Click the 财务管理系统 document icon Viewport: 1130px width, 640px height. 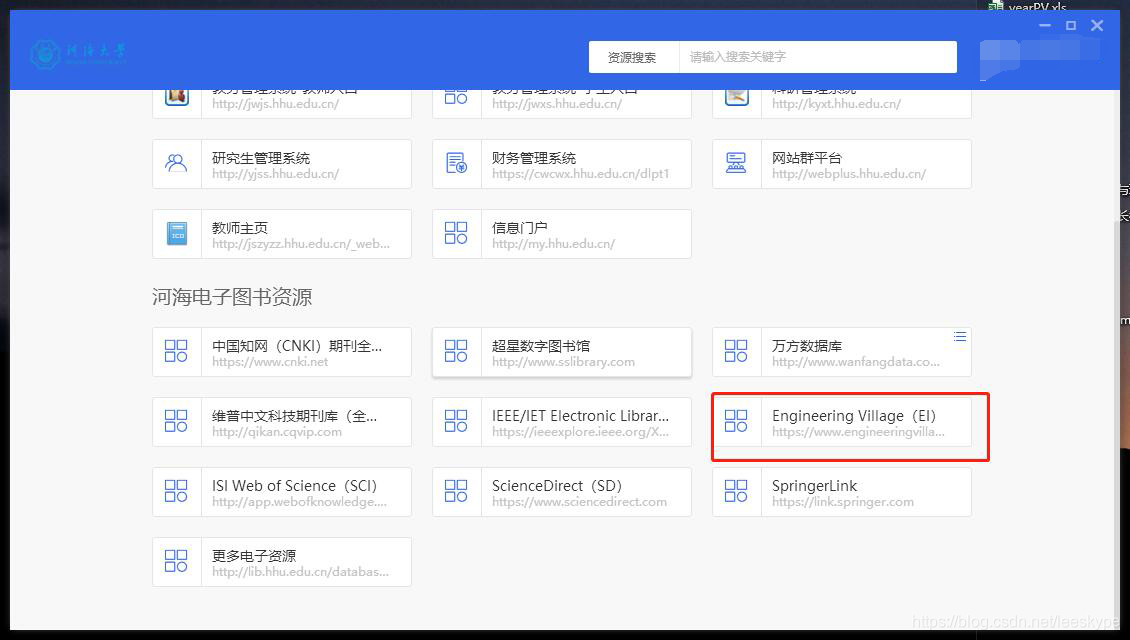[456, 164]
